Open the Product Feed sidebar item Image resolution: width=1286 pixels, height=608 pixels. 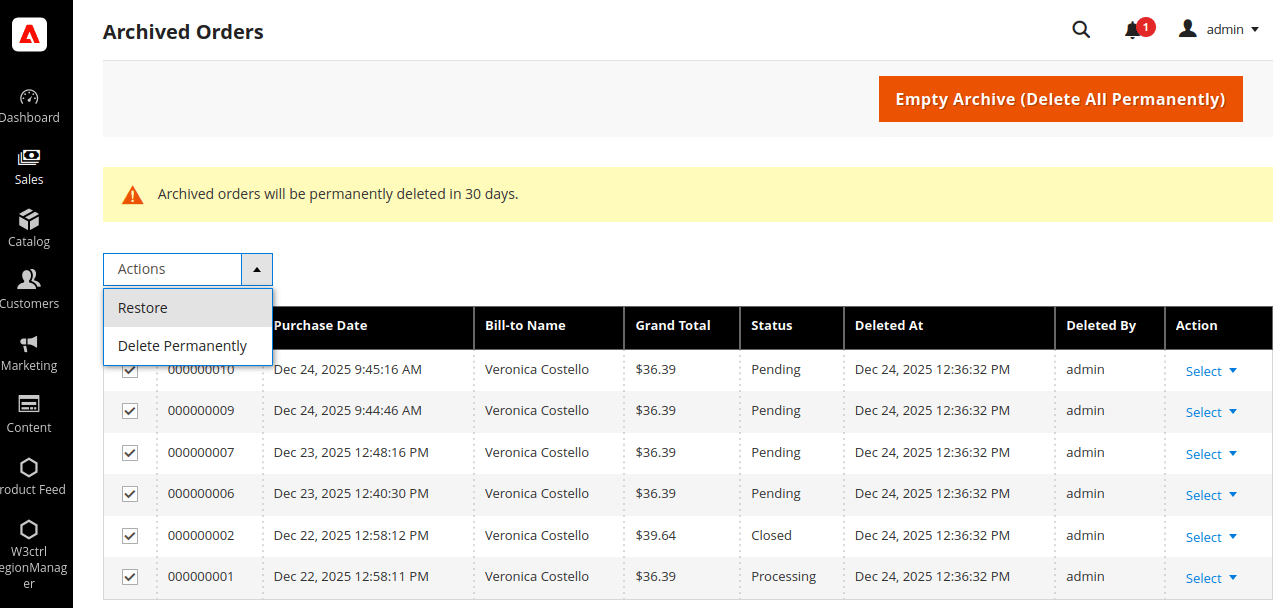pos(28,476)
